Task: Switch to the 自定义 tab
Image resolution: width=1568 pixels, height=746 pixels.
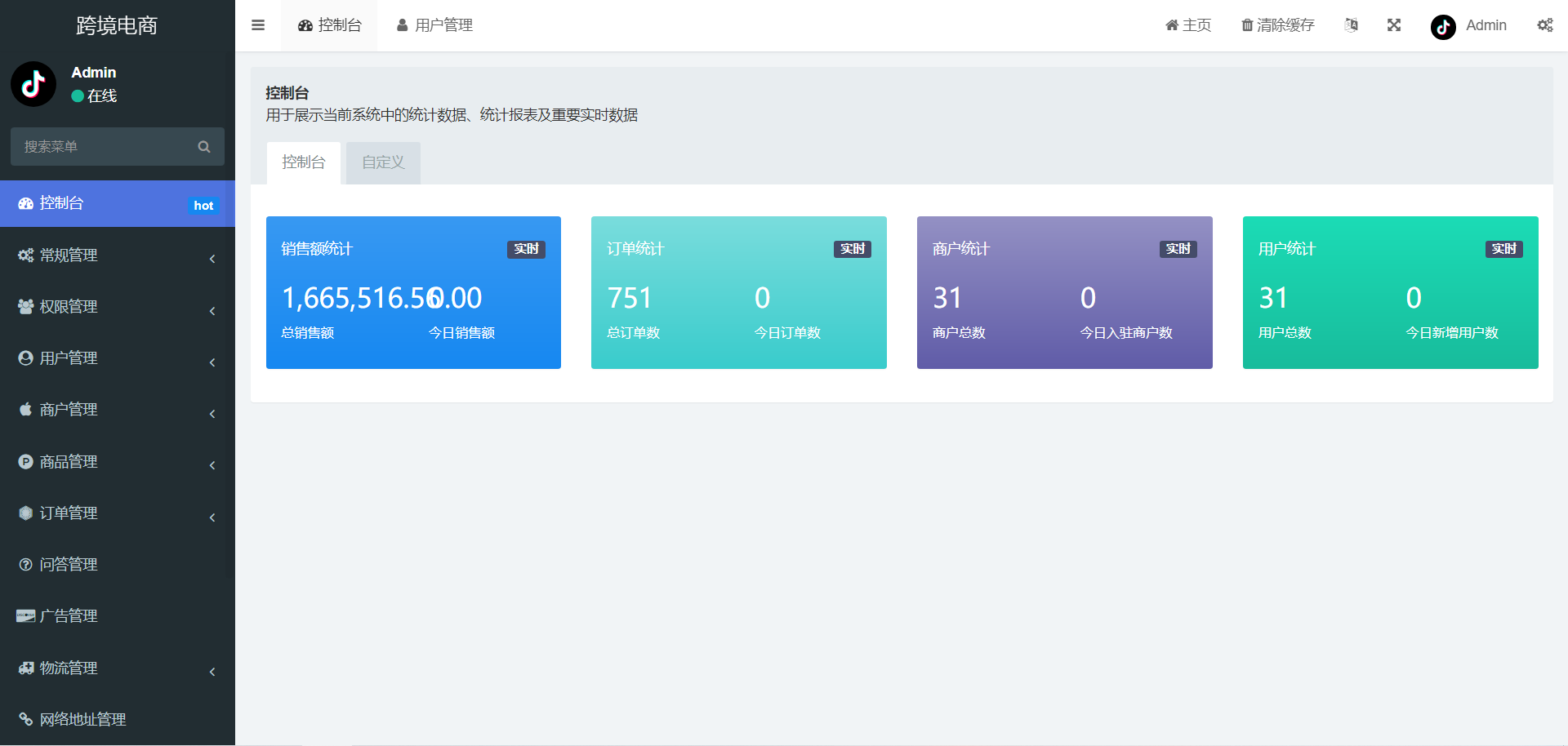Action: (x=382, y=162)
